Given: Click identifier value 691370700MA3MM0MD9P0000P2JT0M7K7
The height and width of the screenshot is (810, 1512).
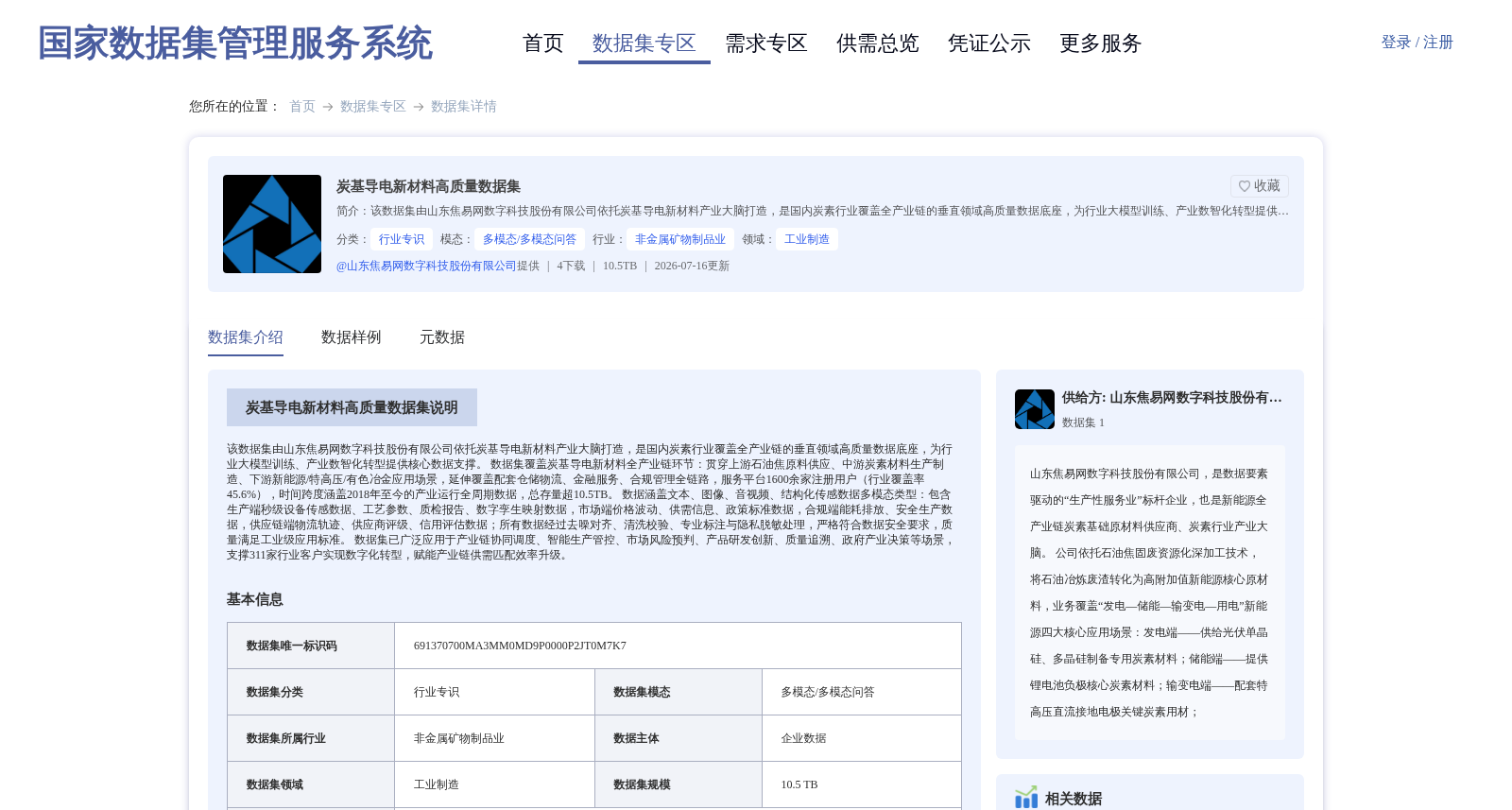Looking at the screenshot, I should coord(520,646).
